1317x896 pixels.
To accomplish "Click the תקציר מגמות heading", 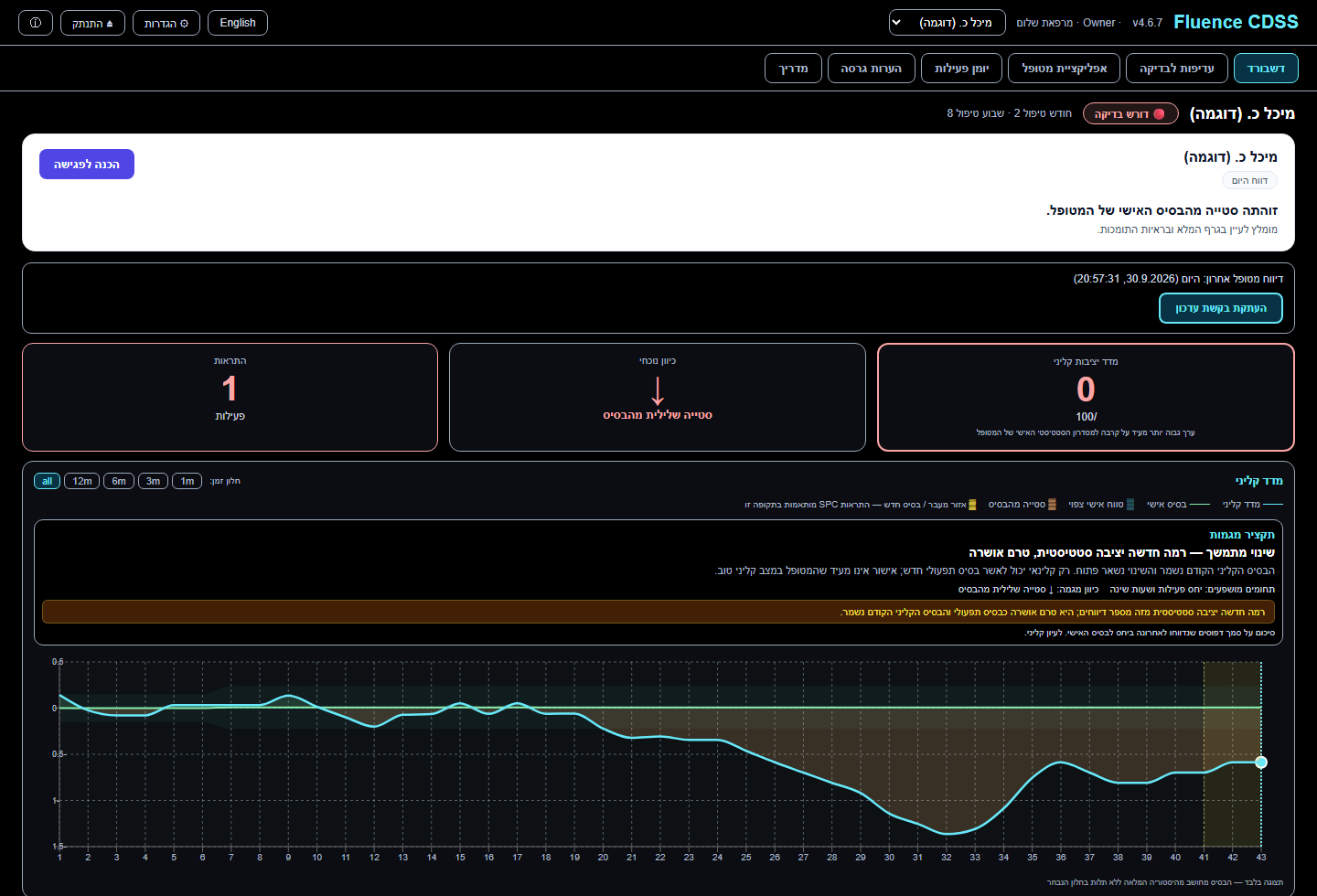I will coord(1242,535).
